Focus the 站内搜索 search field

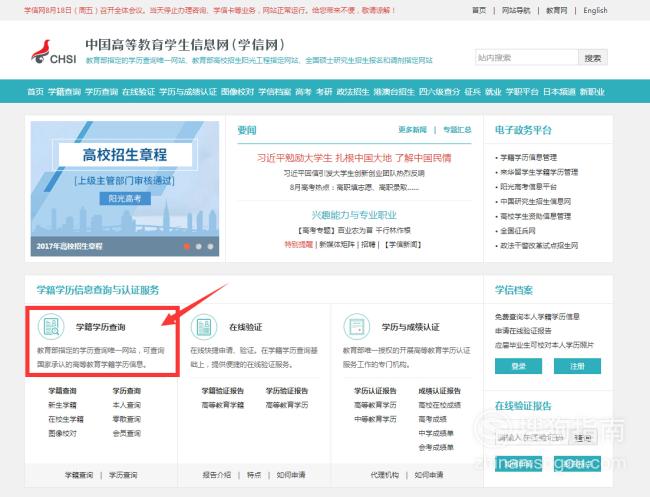(526, 58)
